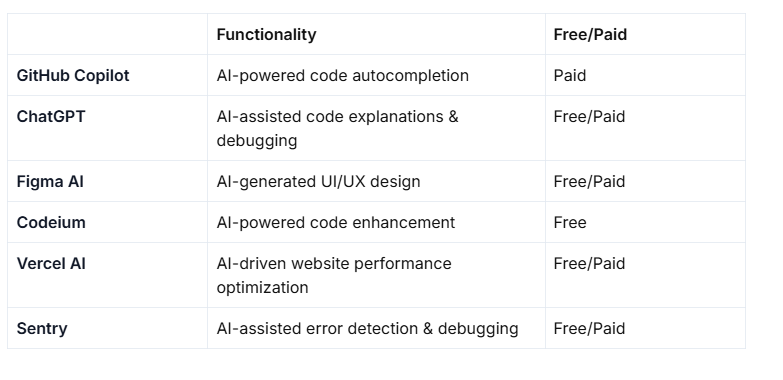Image resolution: width=783 pixels, height=380 pixels.
Task: Click the Free/Paid column header
Action: point(590,34)
